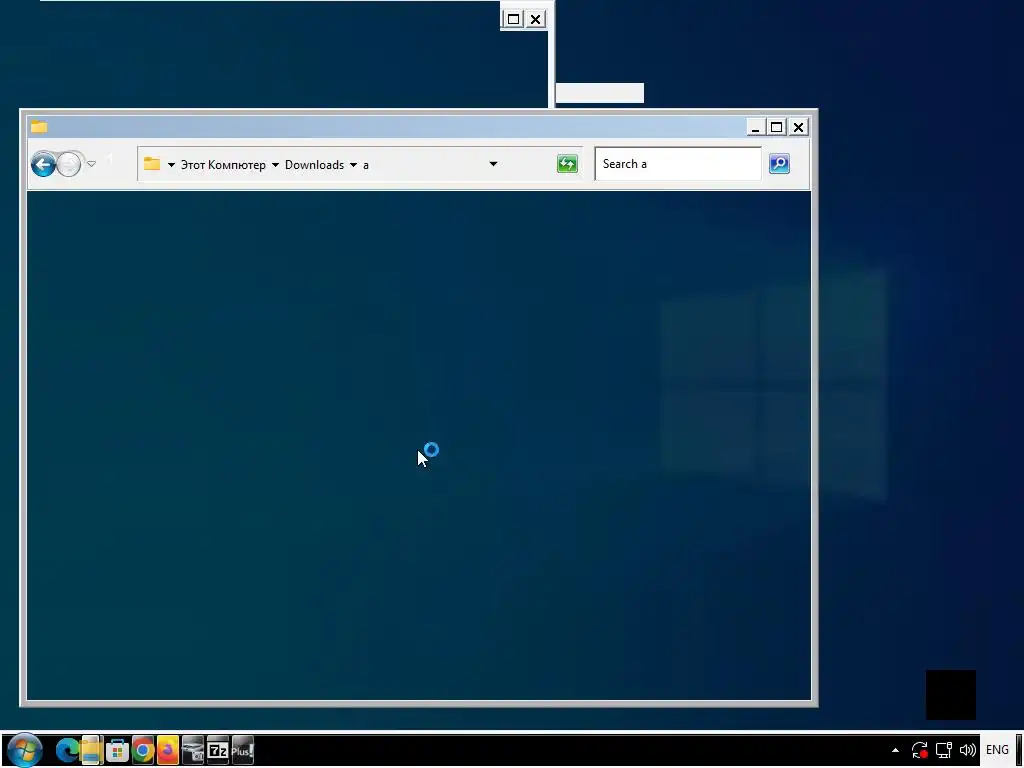
Task: Navigate to Этот Компютер breadcrumb
Action: (x=223, y=165)
